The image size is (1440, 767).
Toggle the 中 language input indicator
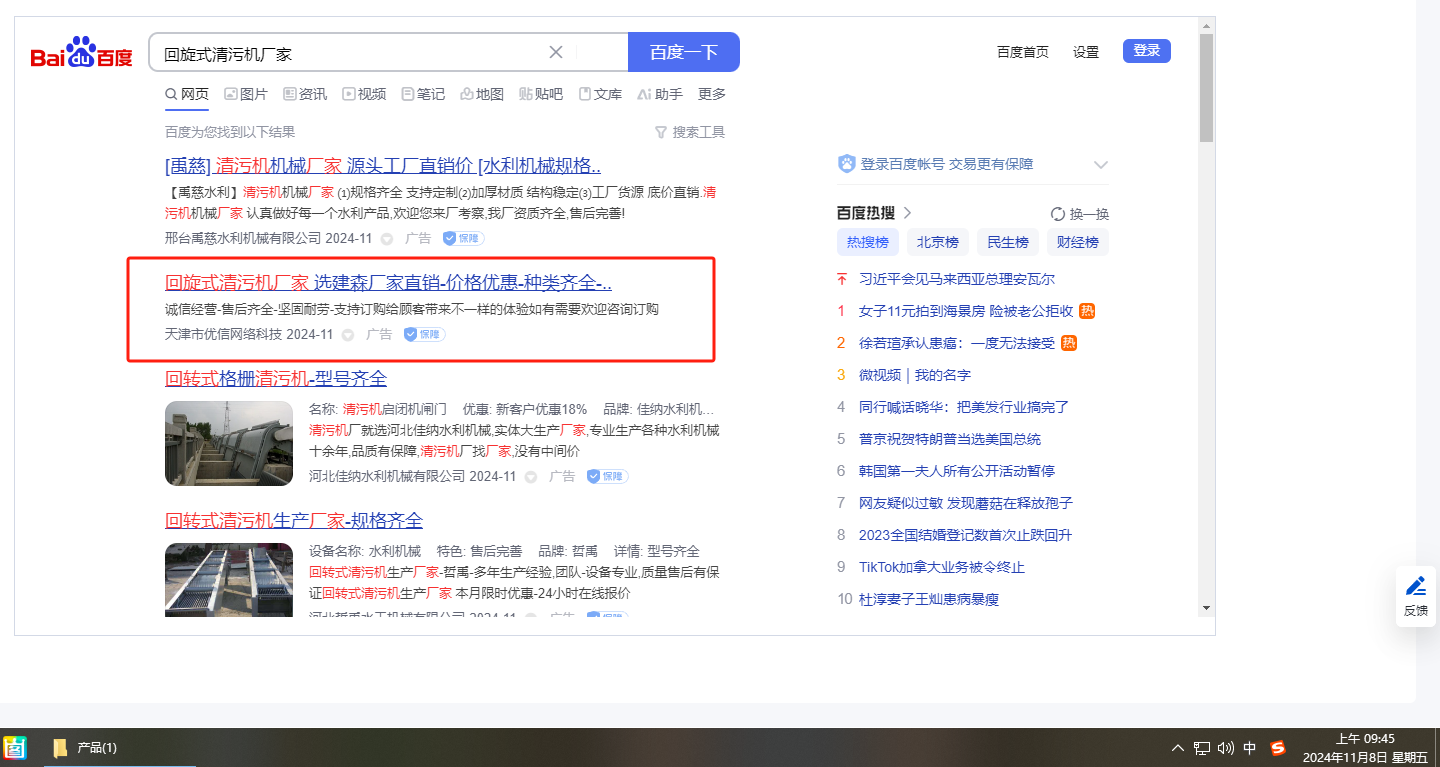tap(1250, 748)
